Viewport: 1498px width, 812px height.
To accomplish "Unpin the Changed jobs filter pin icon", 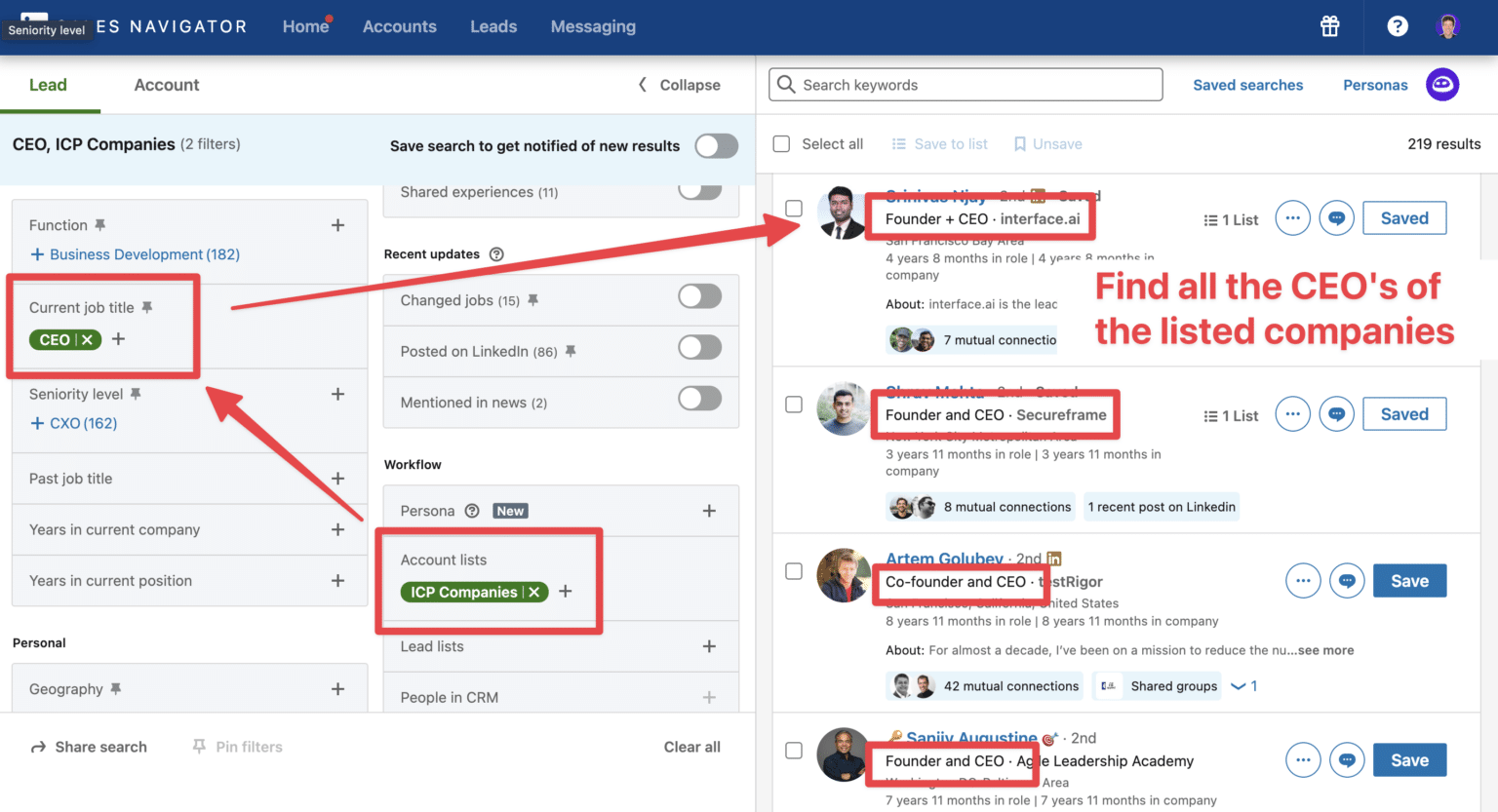I will 532,300.
